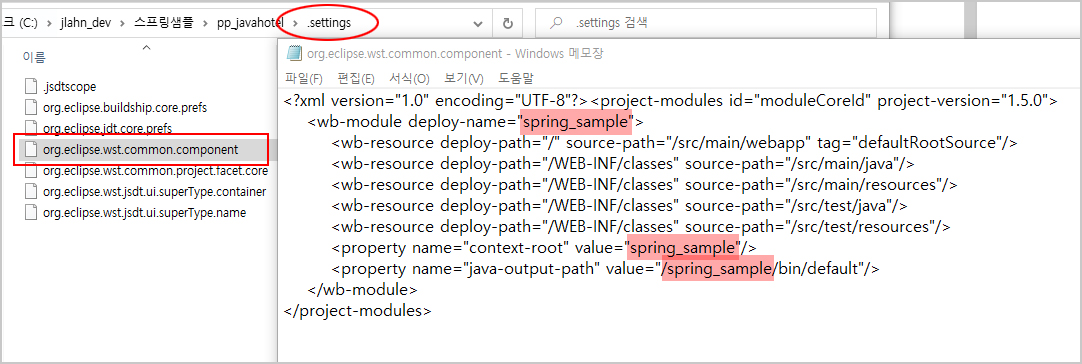Select the .jsdtscope file name

69,87
